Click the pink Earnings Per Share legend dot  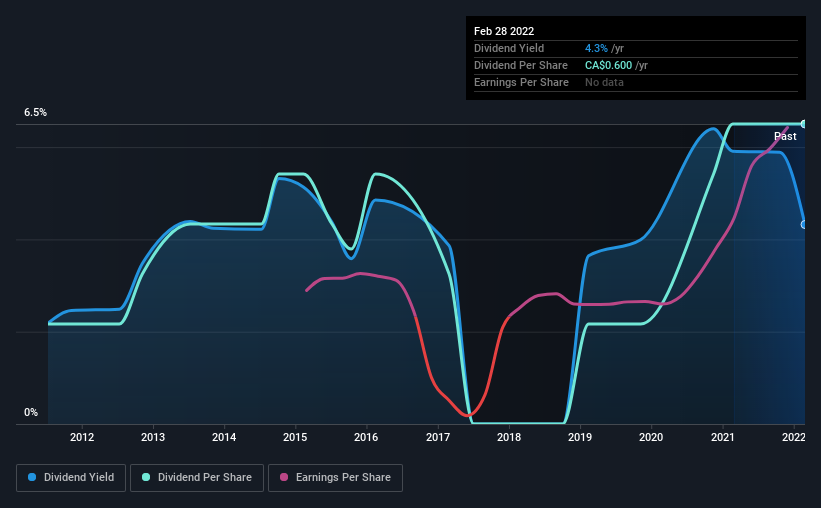(284, 477)
